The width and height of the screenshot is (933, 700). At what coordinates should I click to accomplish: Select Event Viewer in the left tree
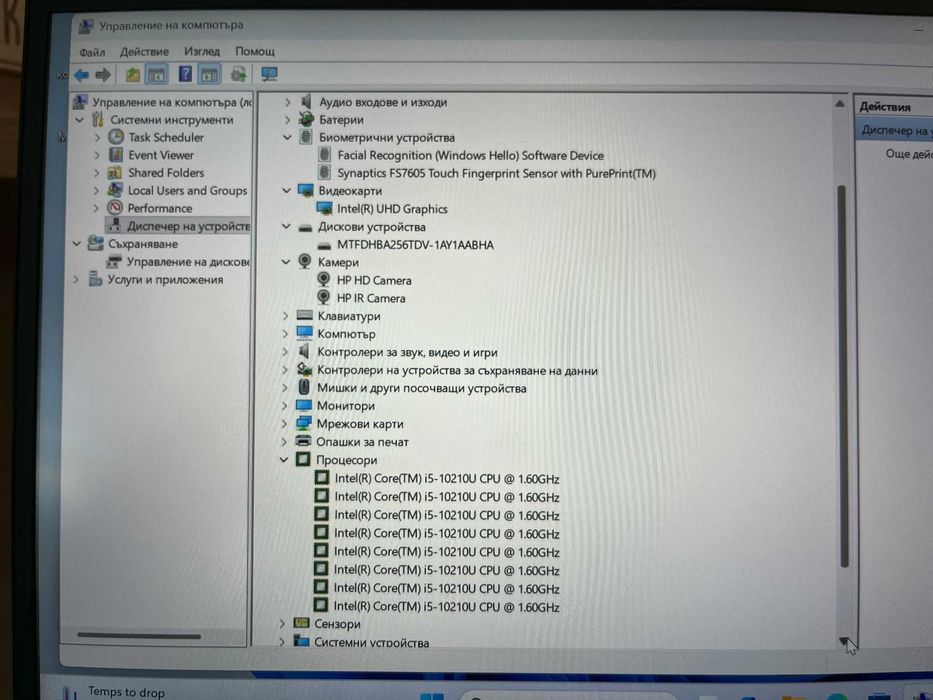click(161, 155)
